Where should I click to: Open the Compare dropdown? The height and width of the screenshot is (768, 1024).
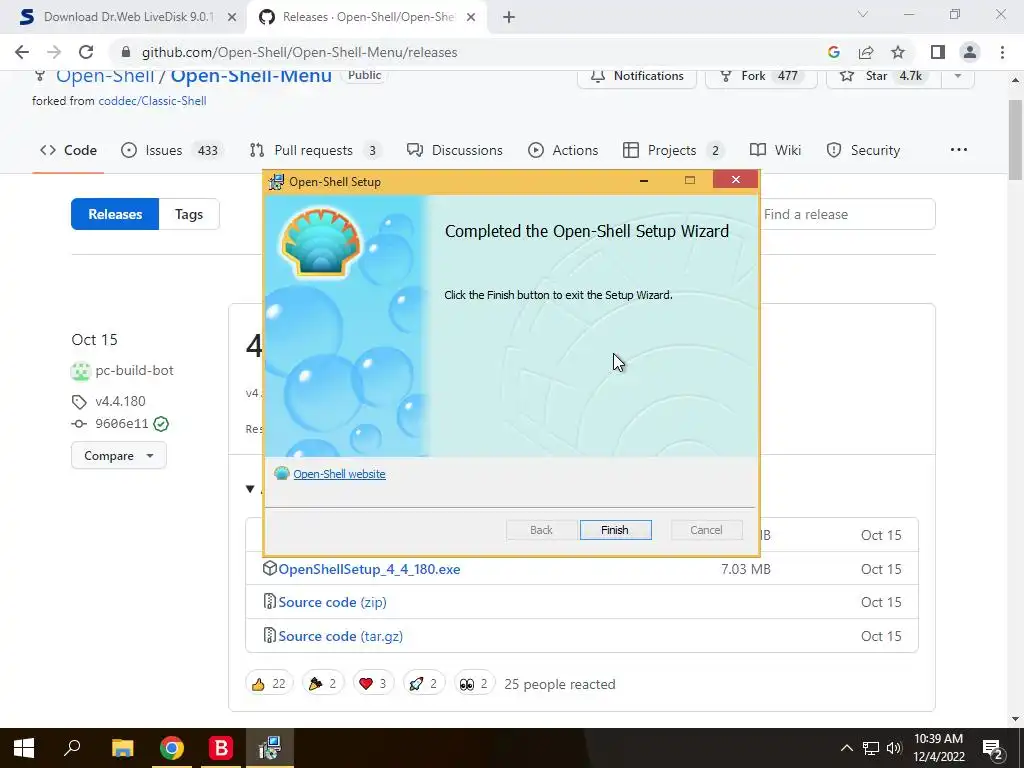pyautogui.click(x=119, y=456)
